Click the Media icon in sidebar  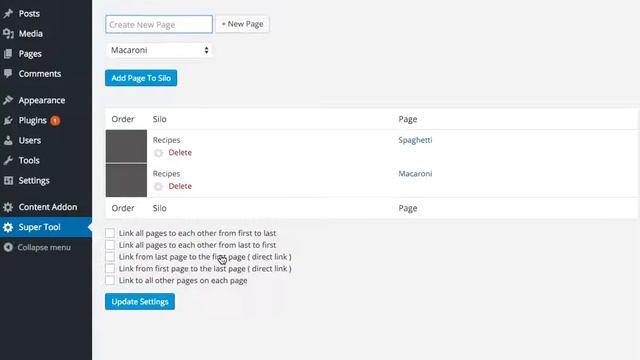coord(8,33)
